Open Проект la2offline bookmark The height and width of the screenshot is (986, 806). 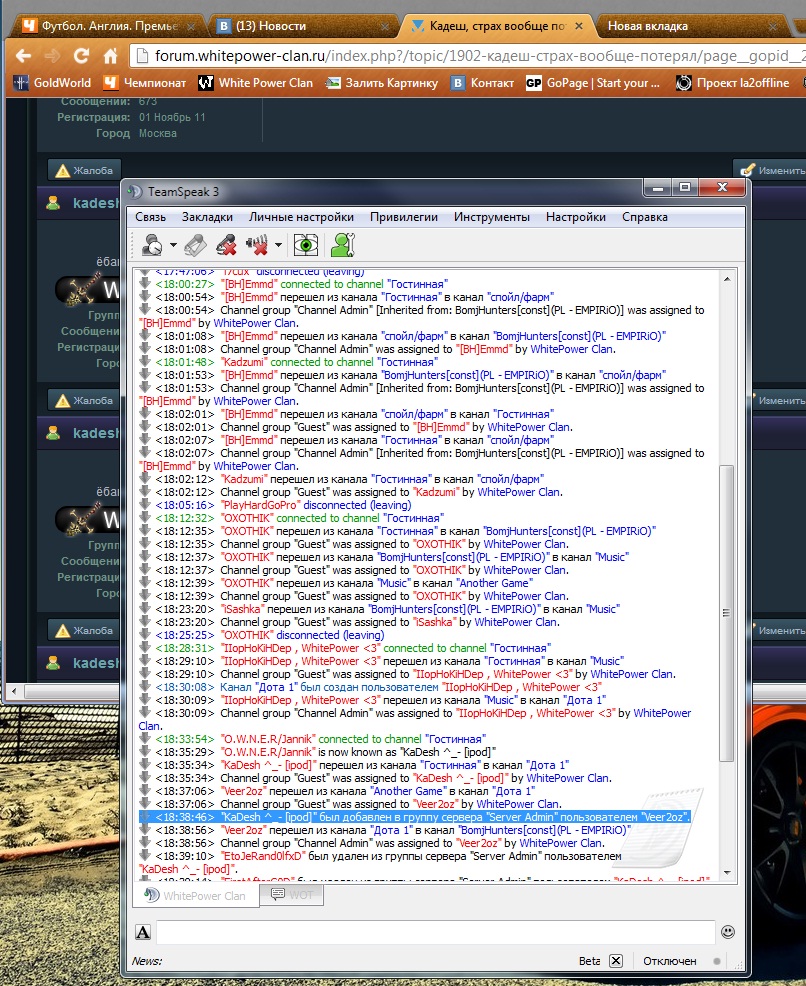click(x=733, y=83)
